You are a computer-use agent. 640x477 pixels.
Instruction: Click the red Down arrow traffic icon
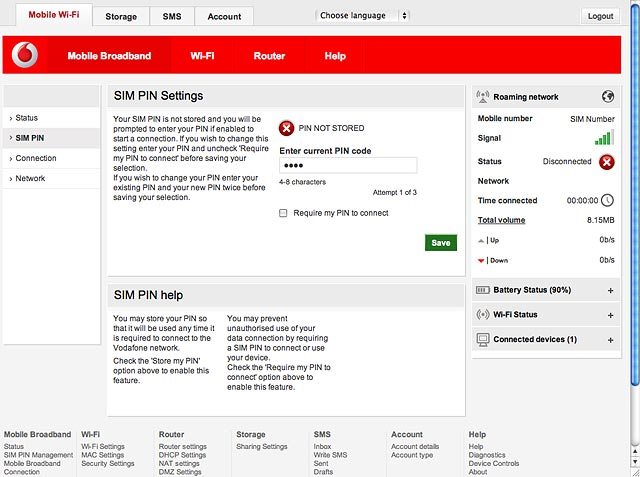coord(481,261)
